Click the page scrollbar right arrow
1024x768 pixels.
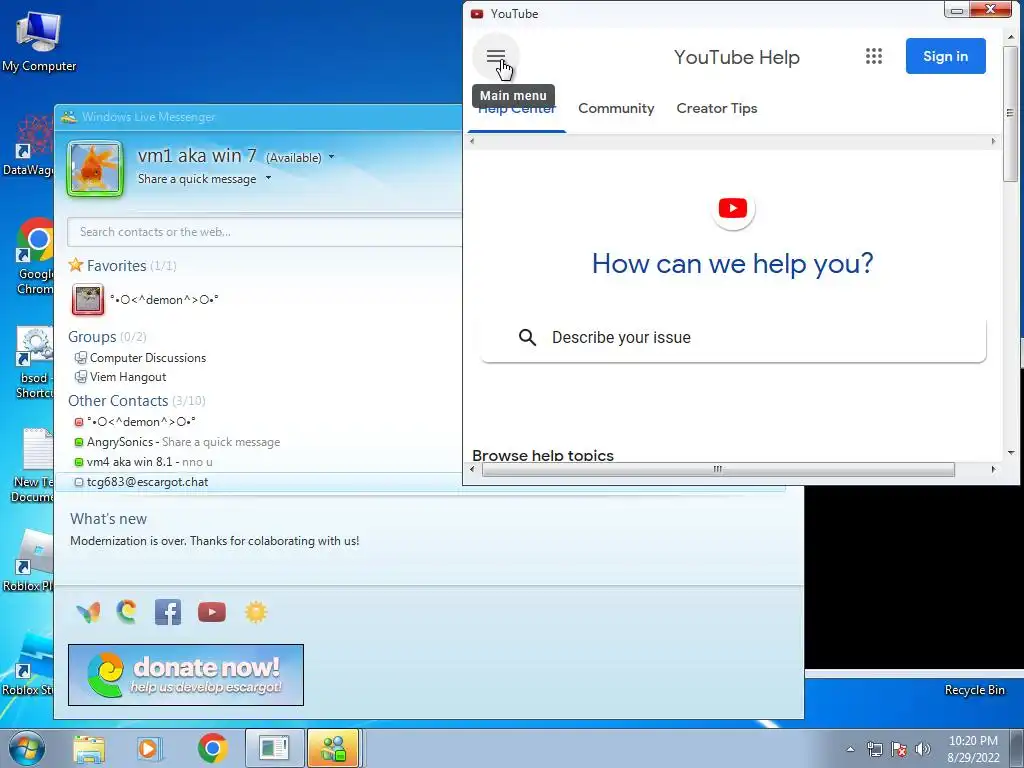pyautogui.click(x=993, y=469)
